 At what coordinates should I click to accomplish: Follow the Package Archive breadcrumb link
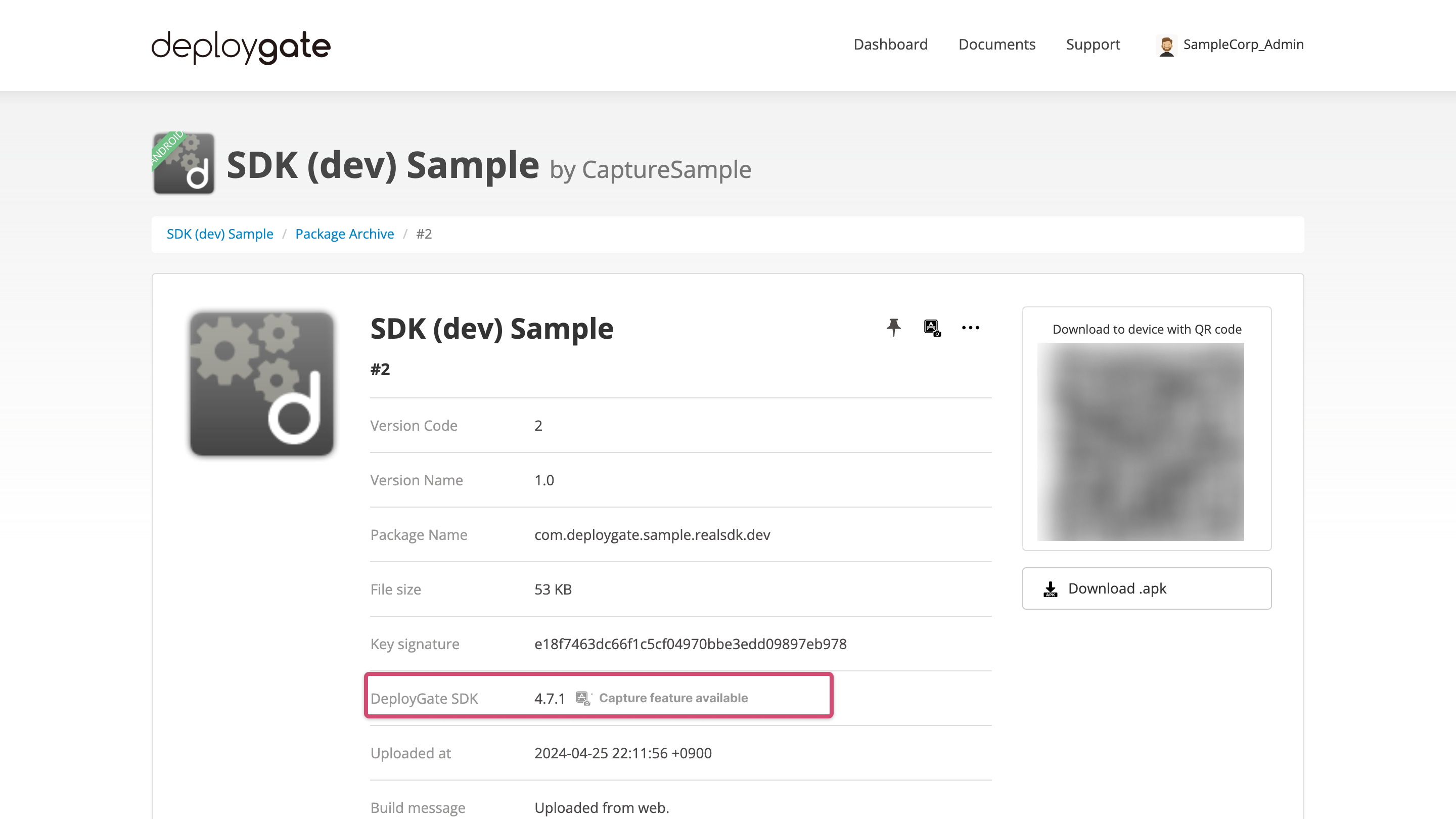(x=345, y=234)
